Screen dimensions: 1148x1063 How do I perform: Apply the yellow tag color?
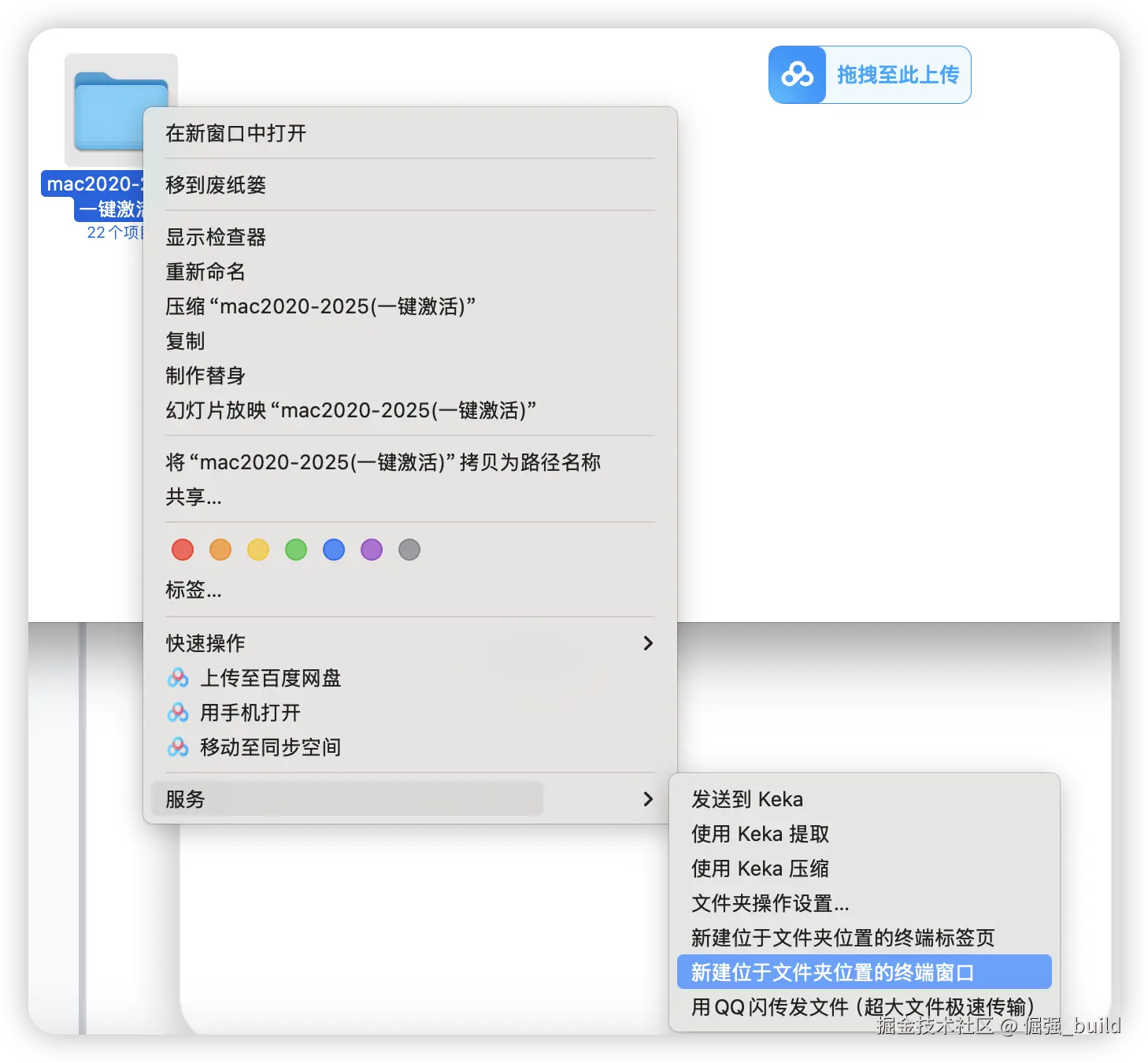coord(258,550)
